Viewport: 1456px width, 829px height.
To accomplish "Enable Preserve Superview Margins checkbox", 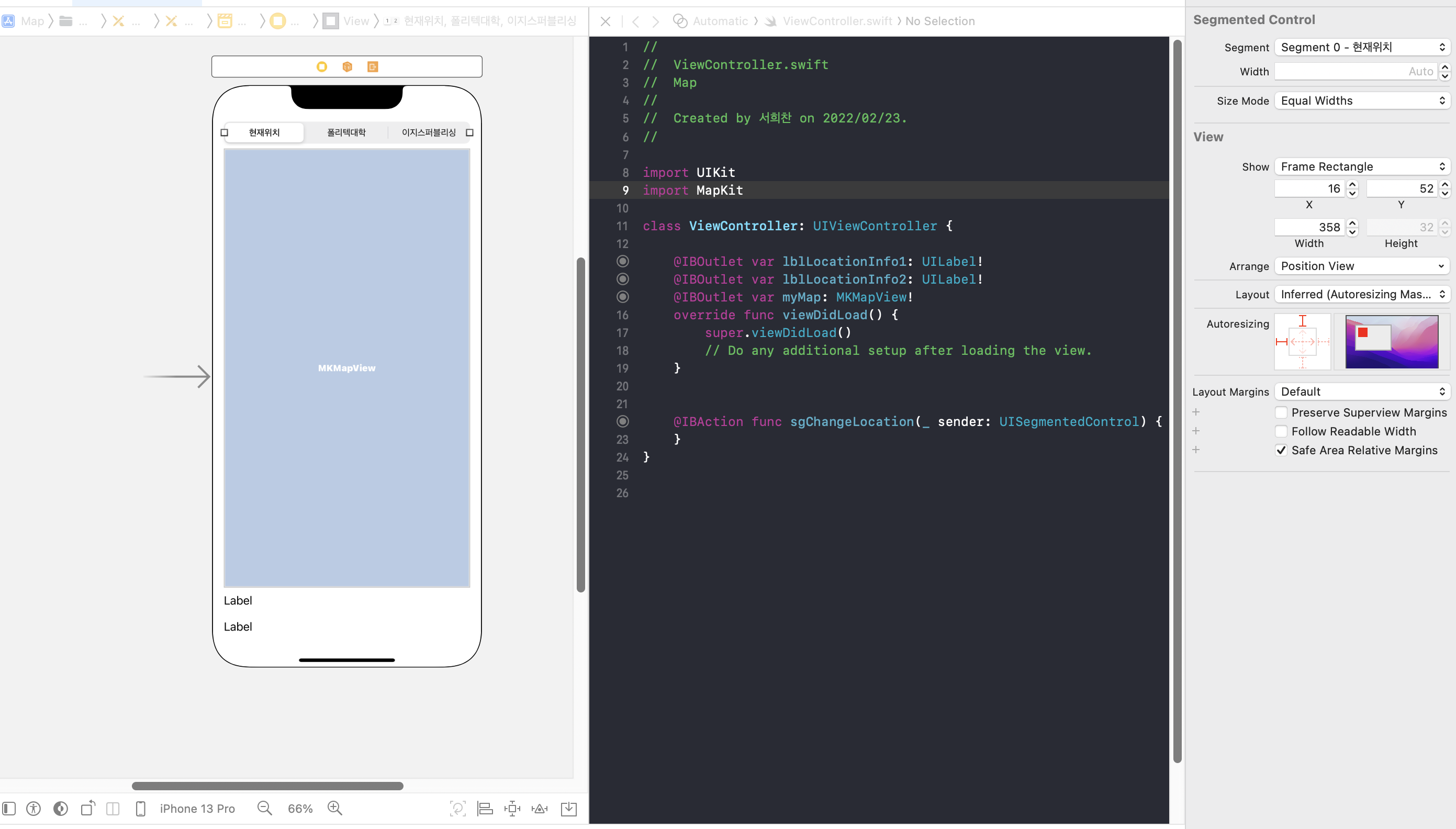I will (x=1281, y=412).
